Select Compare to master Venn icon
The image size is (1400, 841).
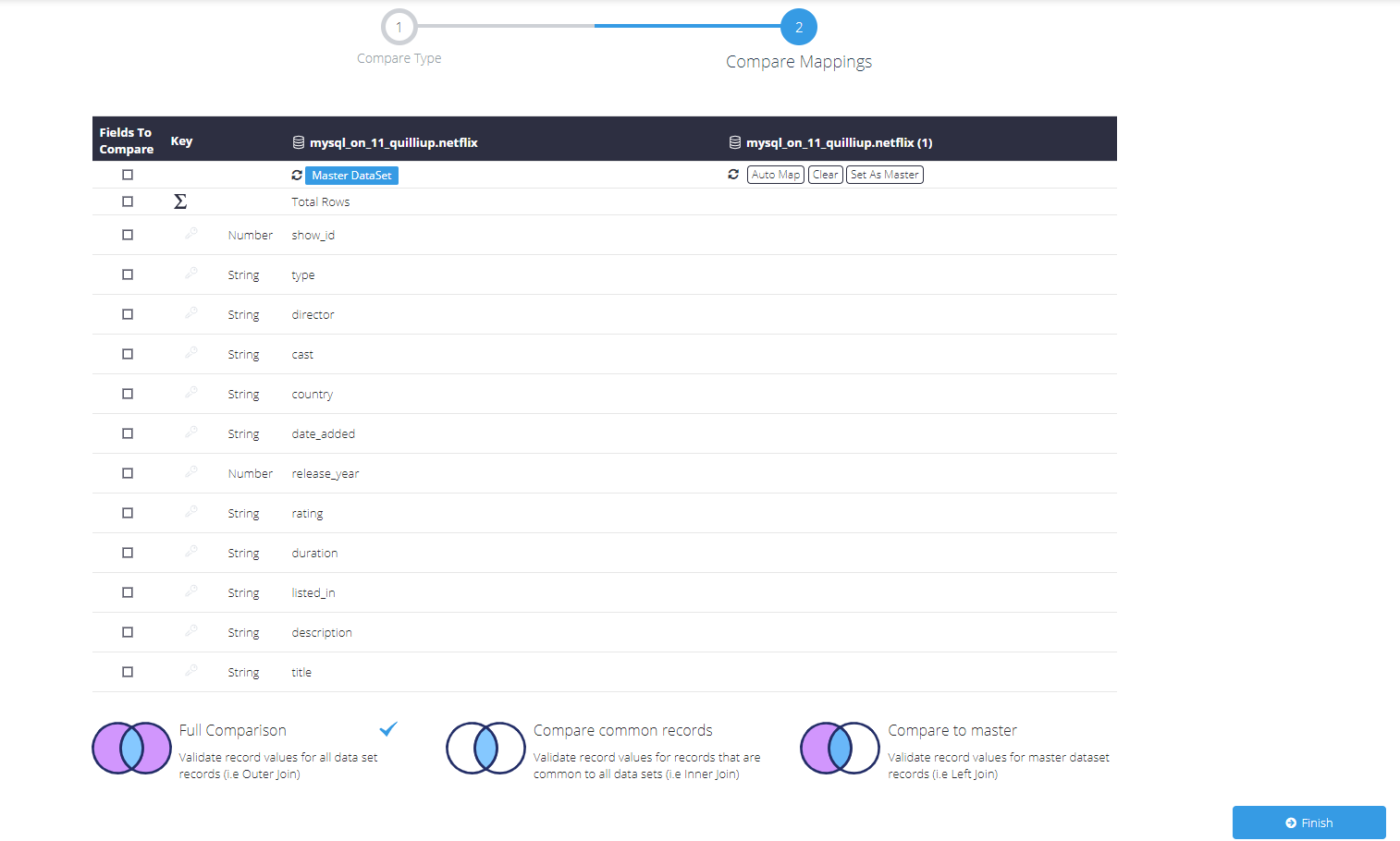point(840,748)
